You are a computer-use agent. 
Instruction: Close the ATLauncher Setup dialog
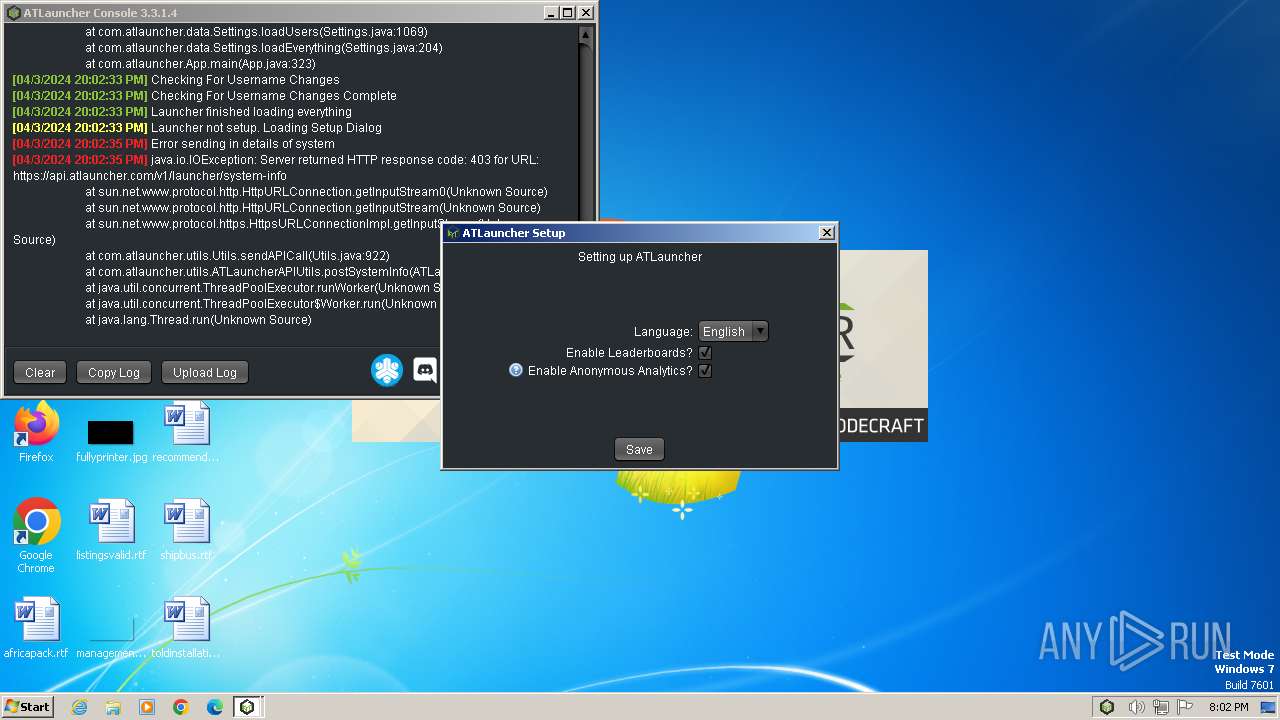coord(827,233)
